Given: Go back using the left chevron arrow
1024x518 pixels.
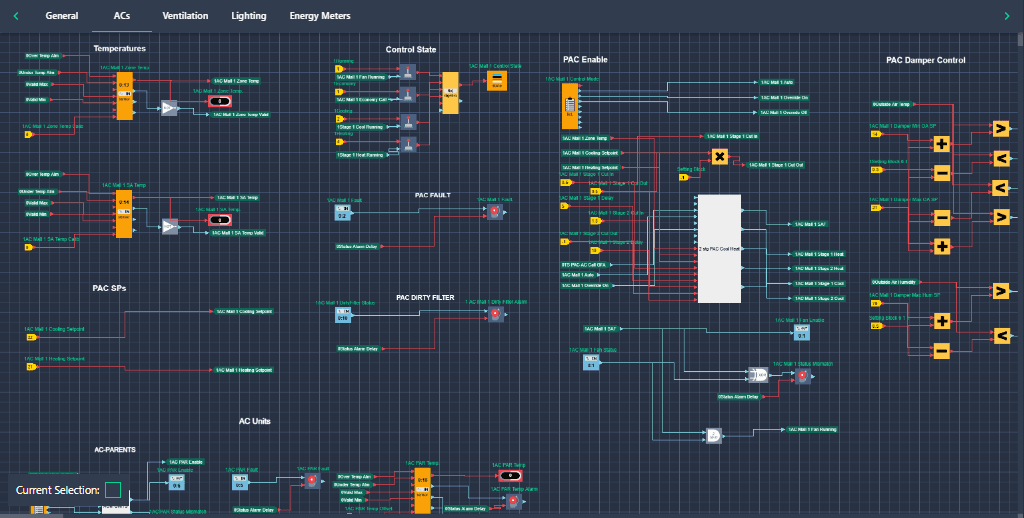Looking at the screenshot, I should pos(16,16).
